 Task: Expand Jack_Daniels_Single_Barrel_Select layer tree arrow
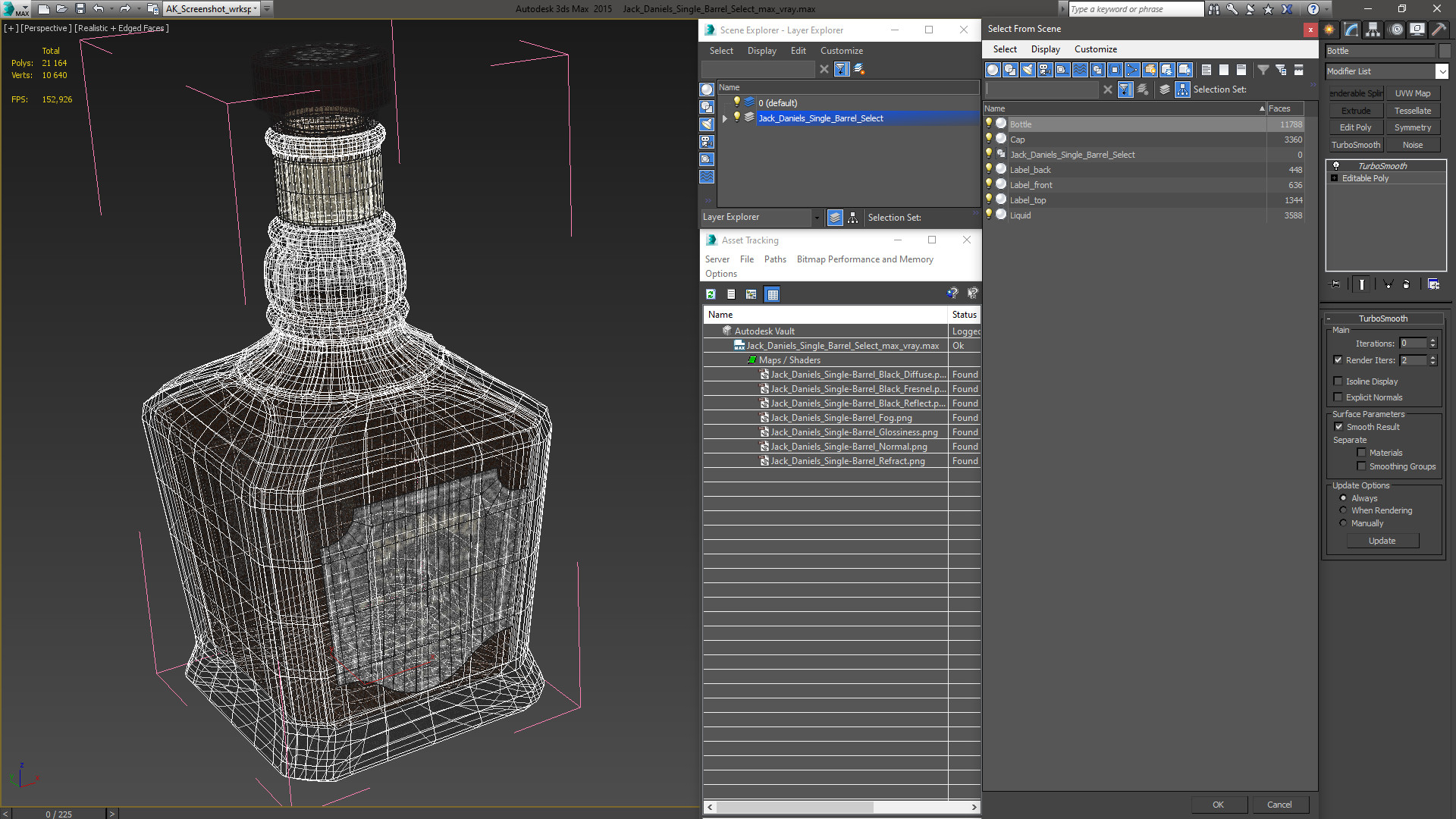(725, 118)
